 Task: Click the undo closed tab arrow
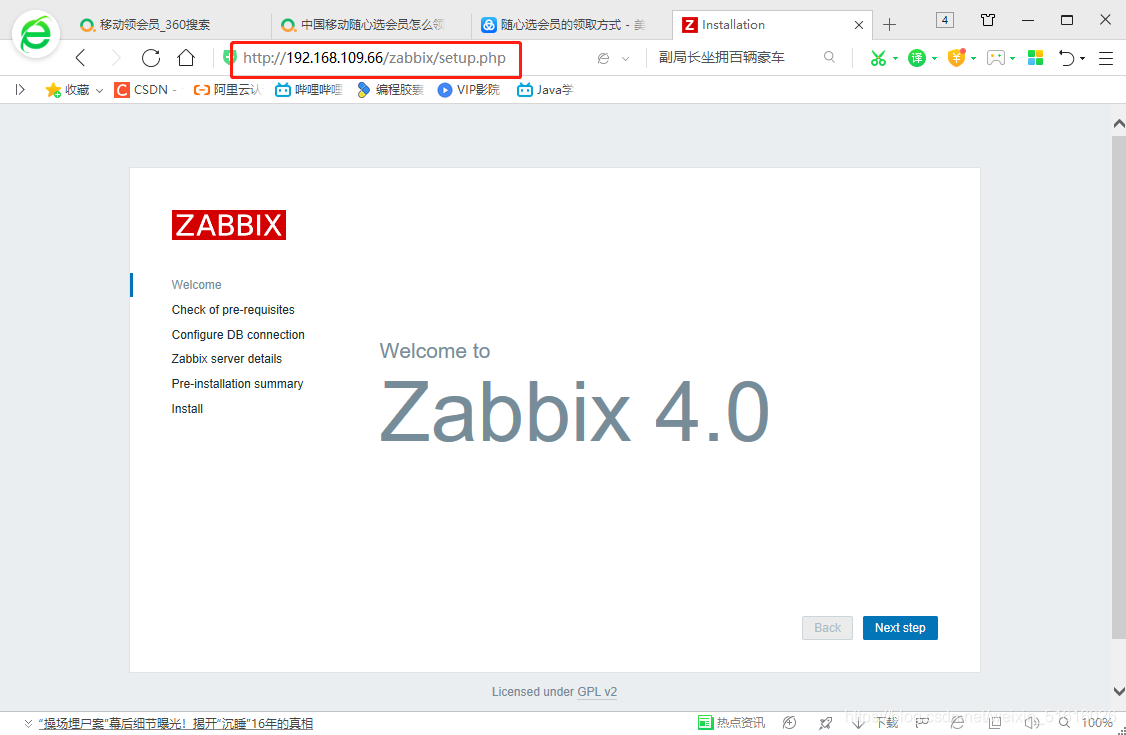[1066, 58]
